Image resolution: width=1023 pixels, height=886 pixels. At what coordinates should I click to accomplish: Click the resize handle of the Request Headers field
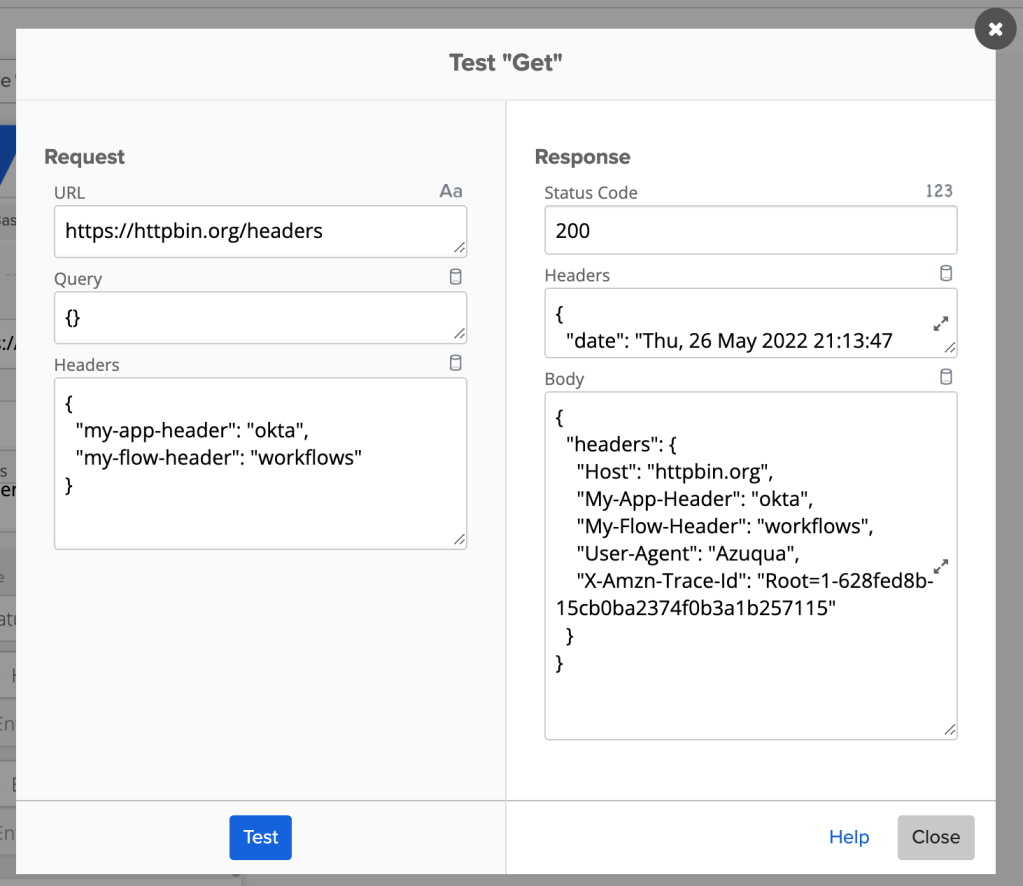[459, 540]
